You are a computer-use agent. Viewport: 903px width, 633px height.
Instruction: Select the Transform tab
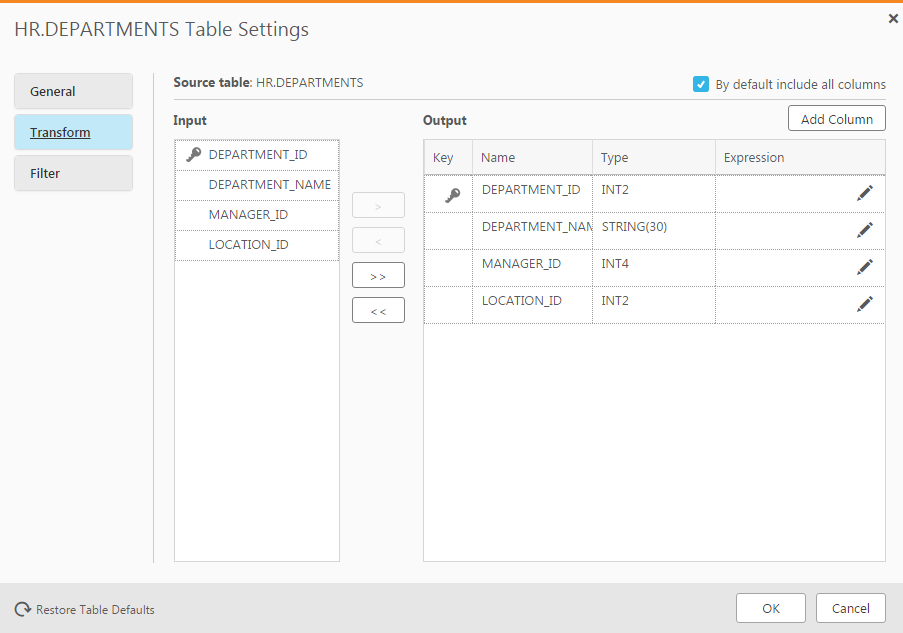coord(72,132)
